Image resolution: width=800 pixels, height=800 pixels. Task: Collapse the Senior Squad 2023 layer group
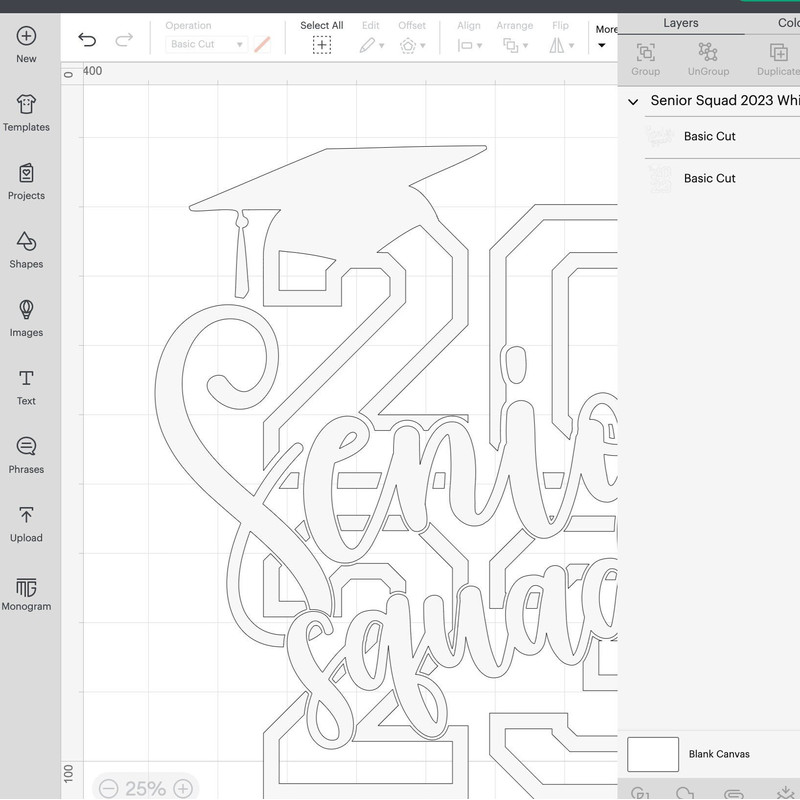(633, 102)
